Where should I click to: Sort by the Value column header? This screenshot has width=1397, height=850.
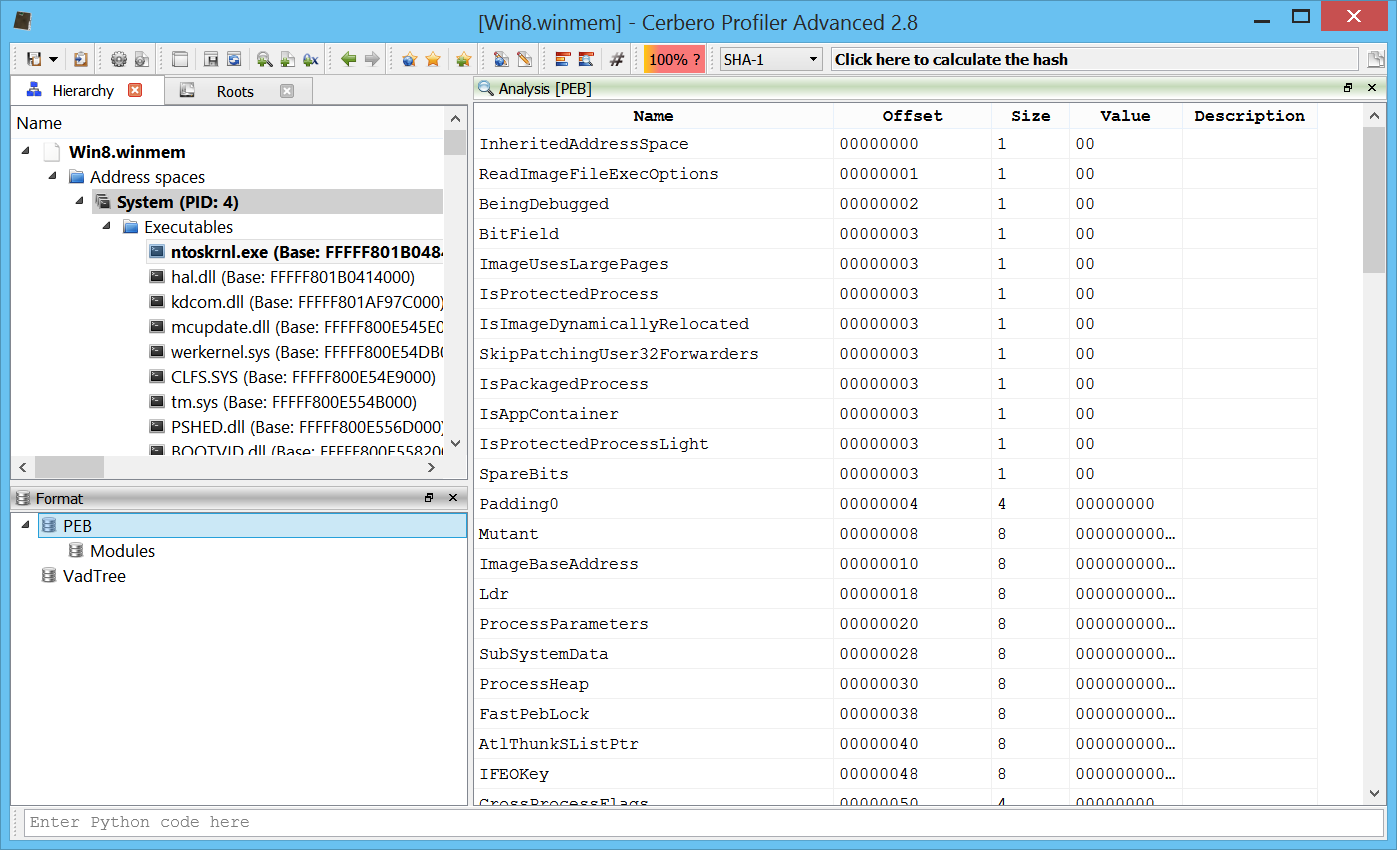(x=1126, y=116)
